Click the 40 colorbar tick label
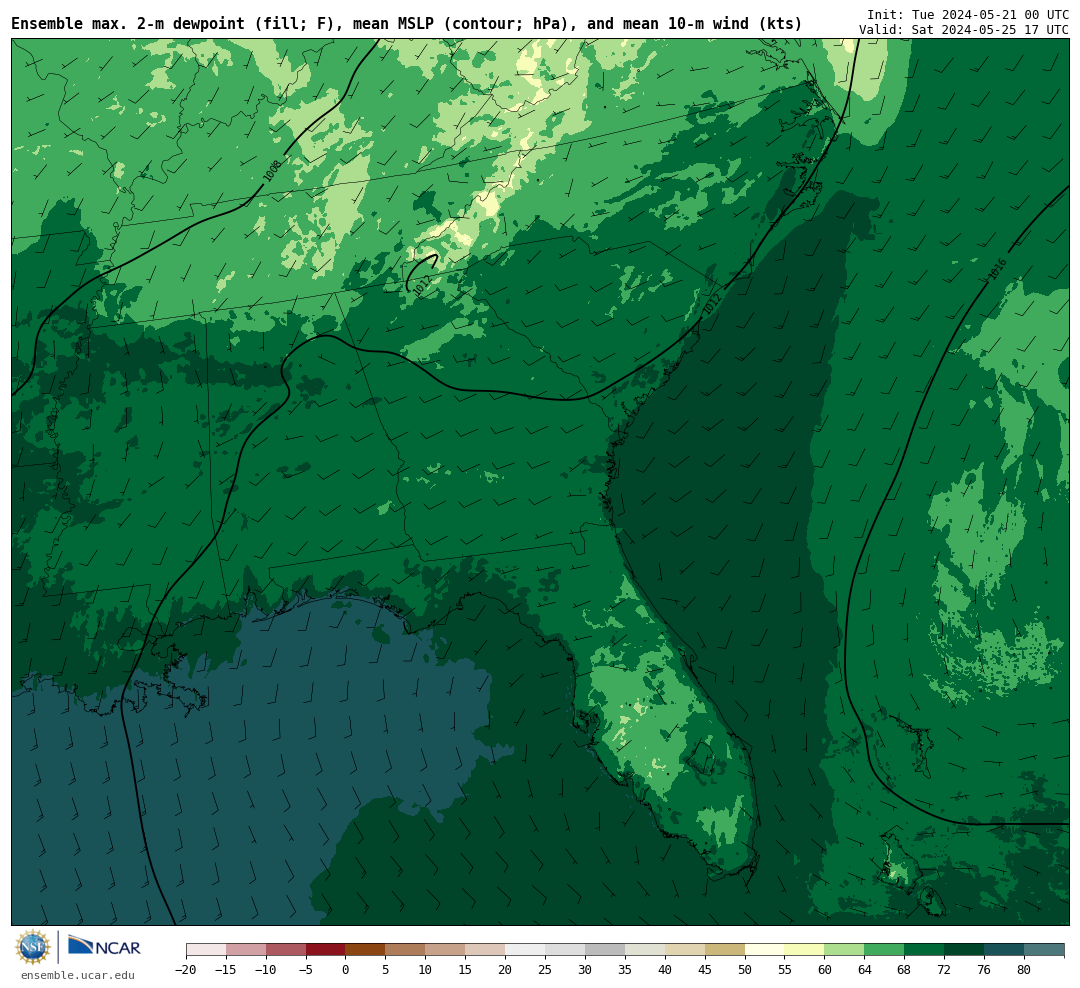1080x988 pixels. [665, 969]
